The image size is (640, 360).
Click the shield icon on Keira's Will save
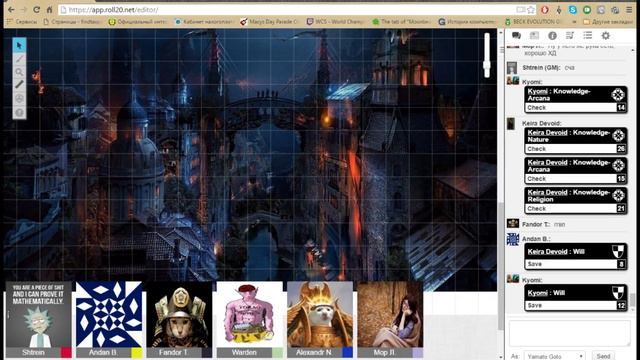point(618,251)
